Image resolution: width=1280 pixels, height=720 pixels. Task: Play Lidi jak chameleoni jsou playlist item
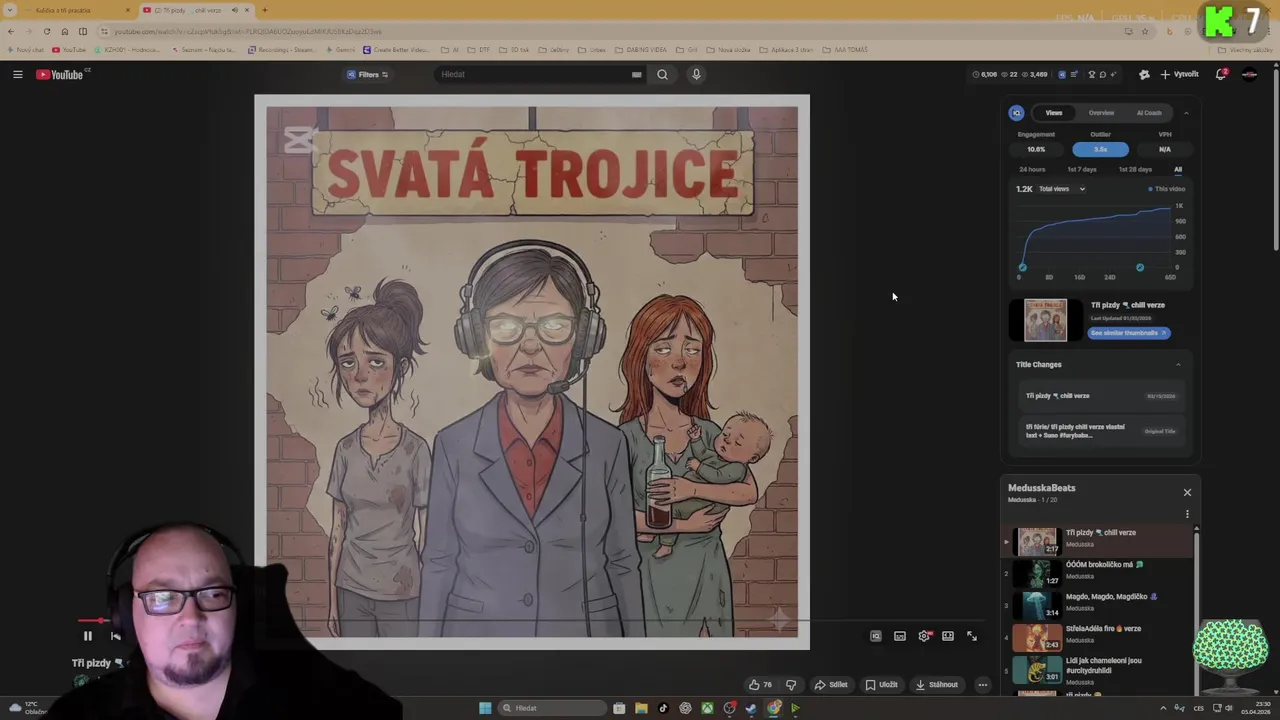[x=1097, y=669]
